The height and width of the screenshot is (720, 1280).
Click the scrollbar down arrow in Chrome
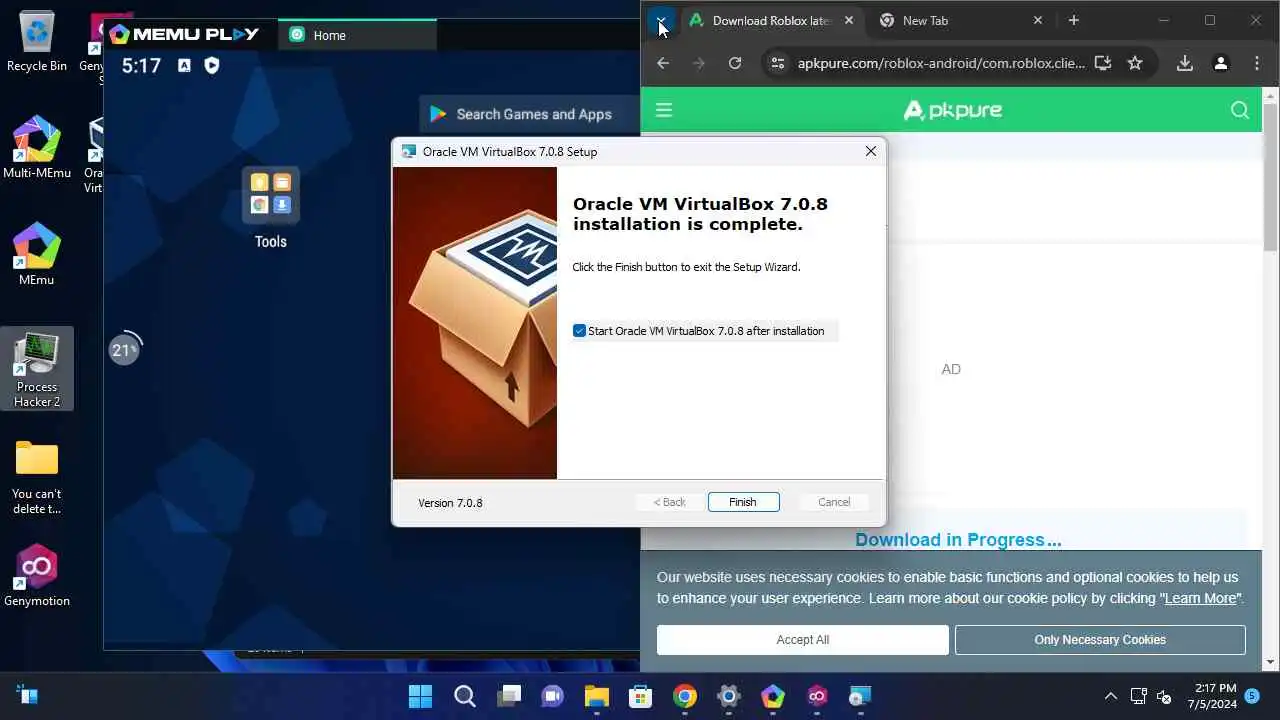pos(1271,662)
